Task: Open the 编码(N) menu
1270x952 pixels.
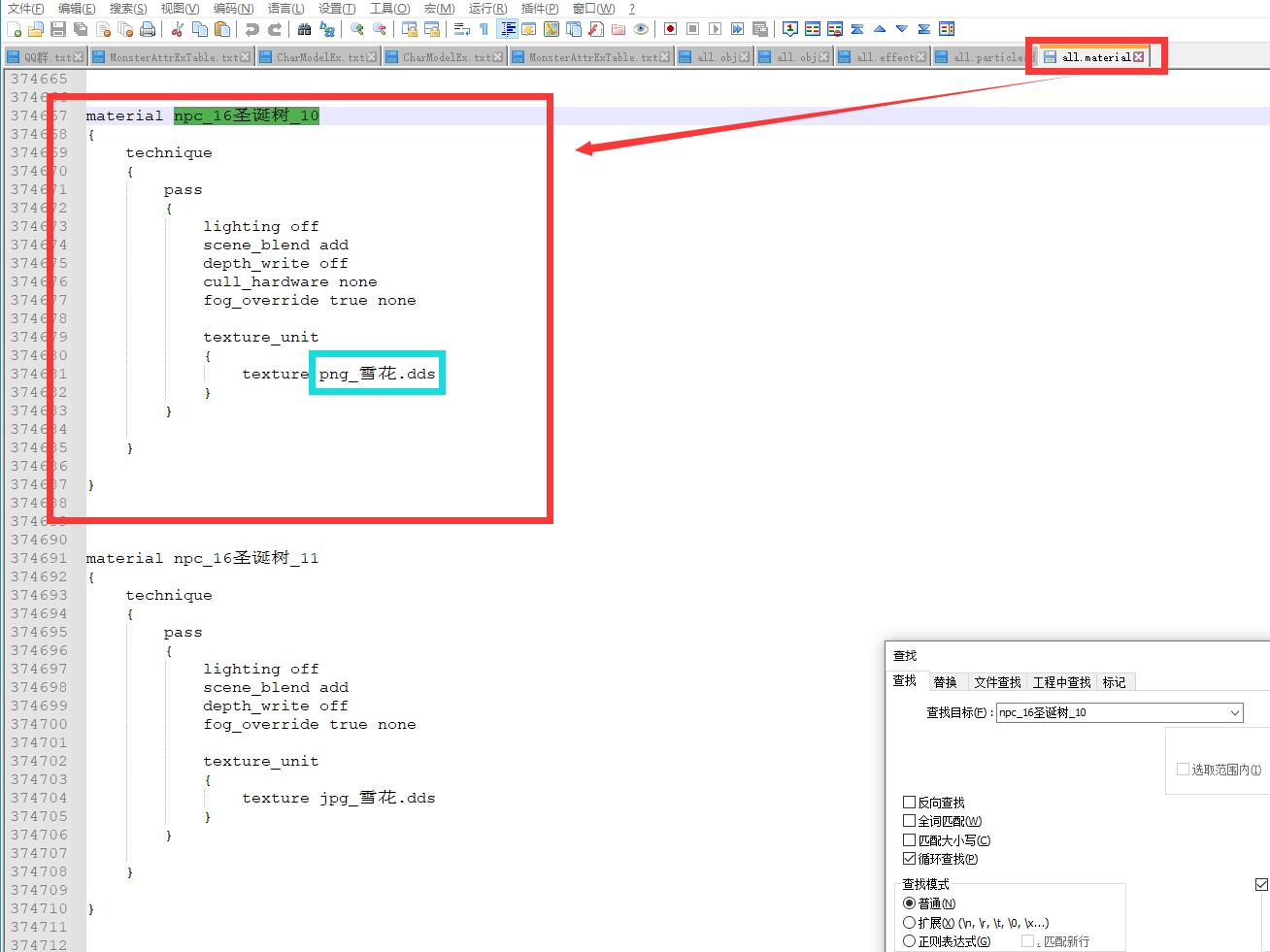Action: (x=233, y=8)
